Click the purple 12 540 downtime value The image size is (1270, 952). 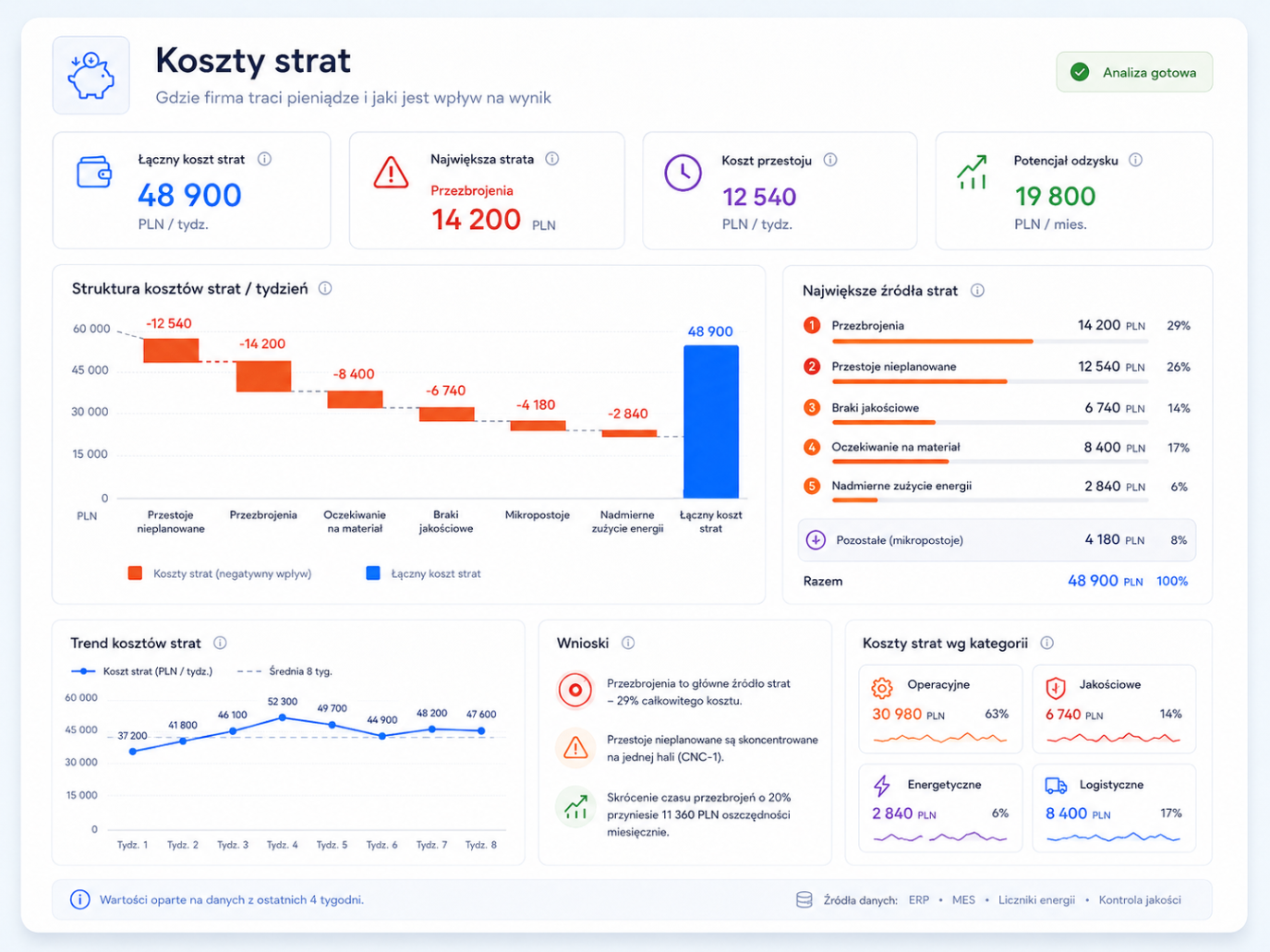(x=759, y=197)
